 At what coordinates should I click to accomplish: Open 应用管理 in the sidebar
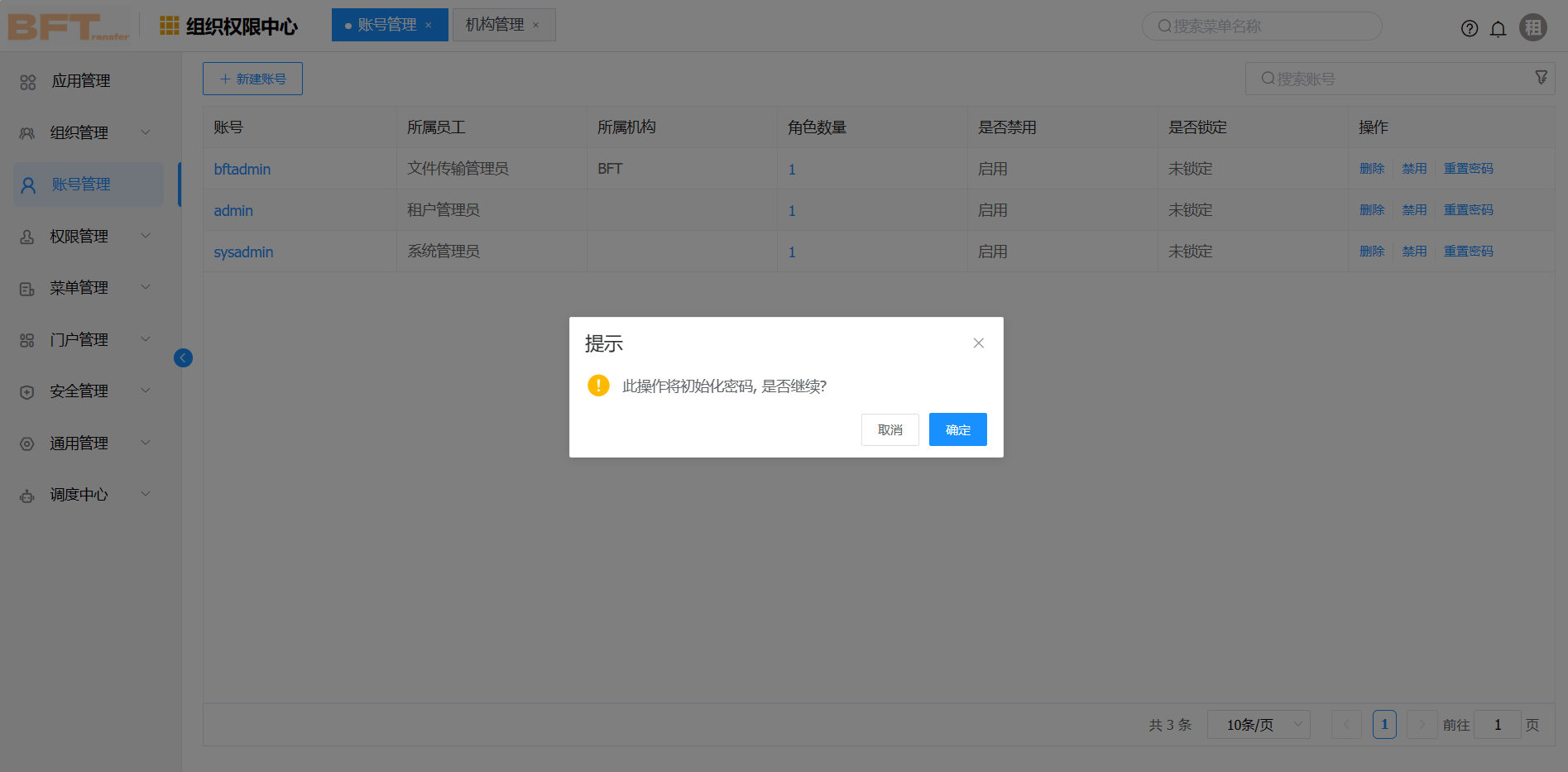click(81, 81)
